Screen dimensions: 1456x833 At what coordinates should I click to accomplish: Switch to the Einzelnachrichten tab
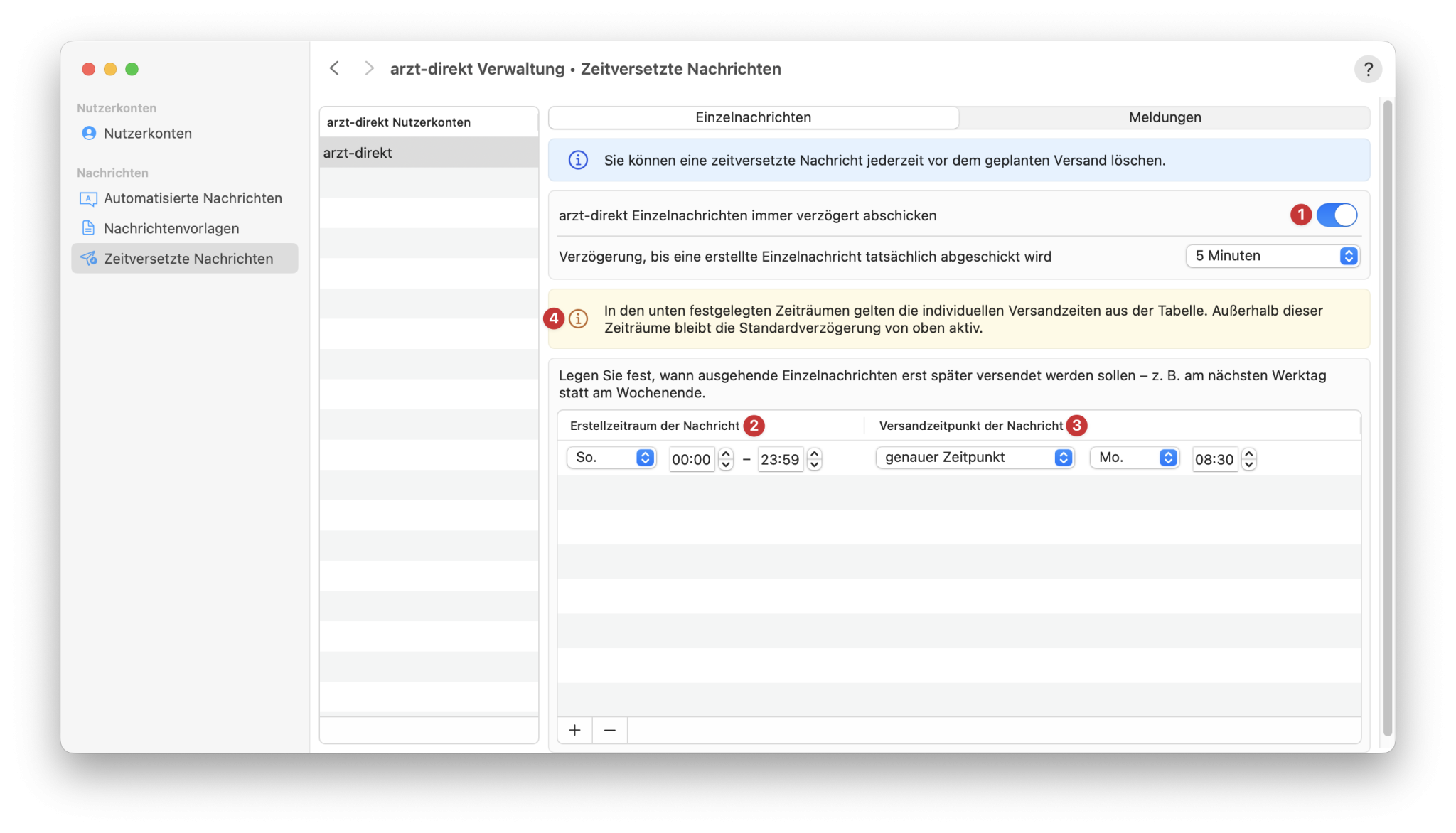(754, 117)
